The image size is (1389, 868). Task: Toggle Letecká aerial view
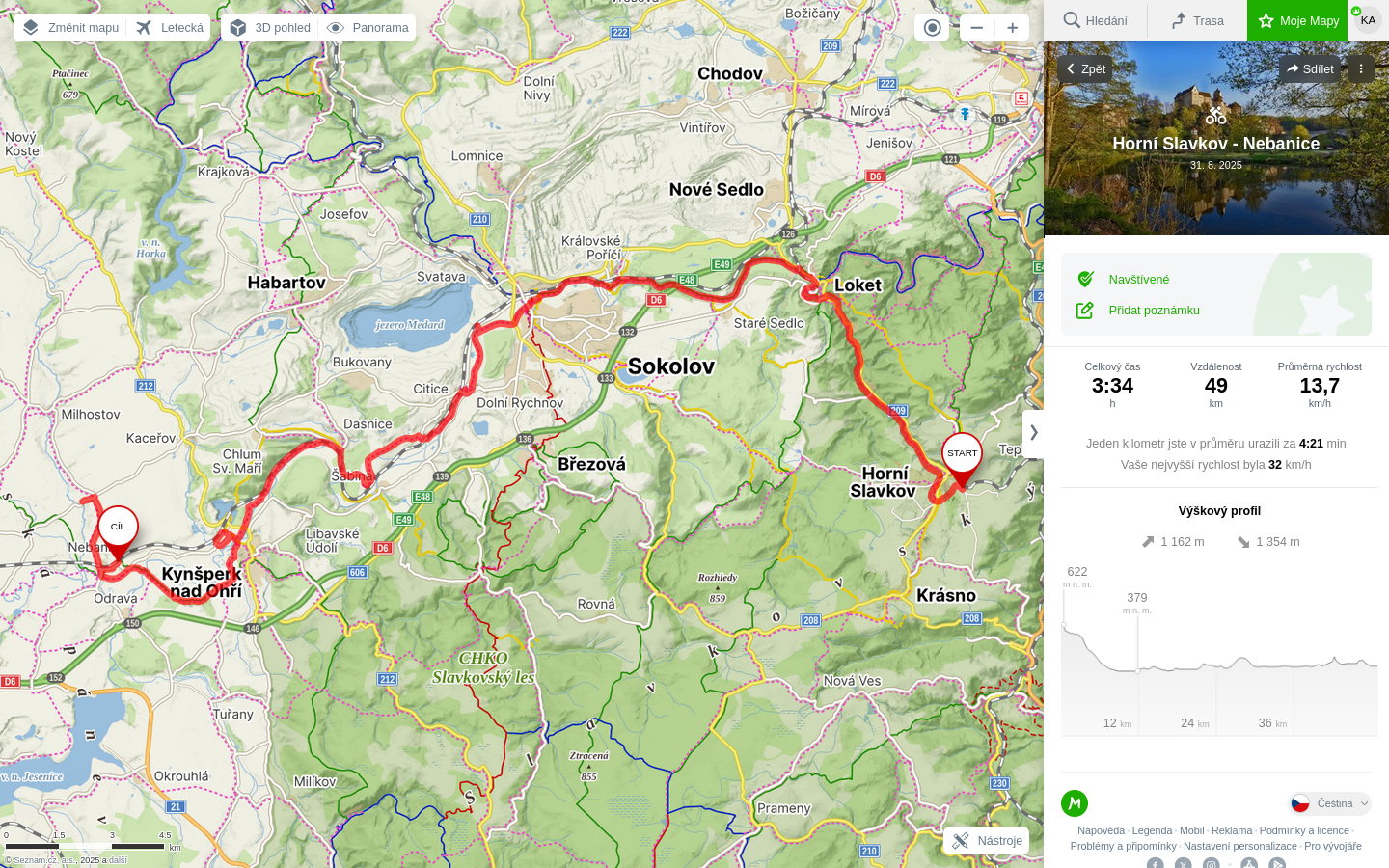(x=170, y=27)
